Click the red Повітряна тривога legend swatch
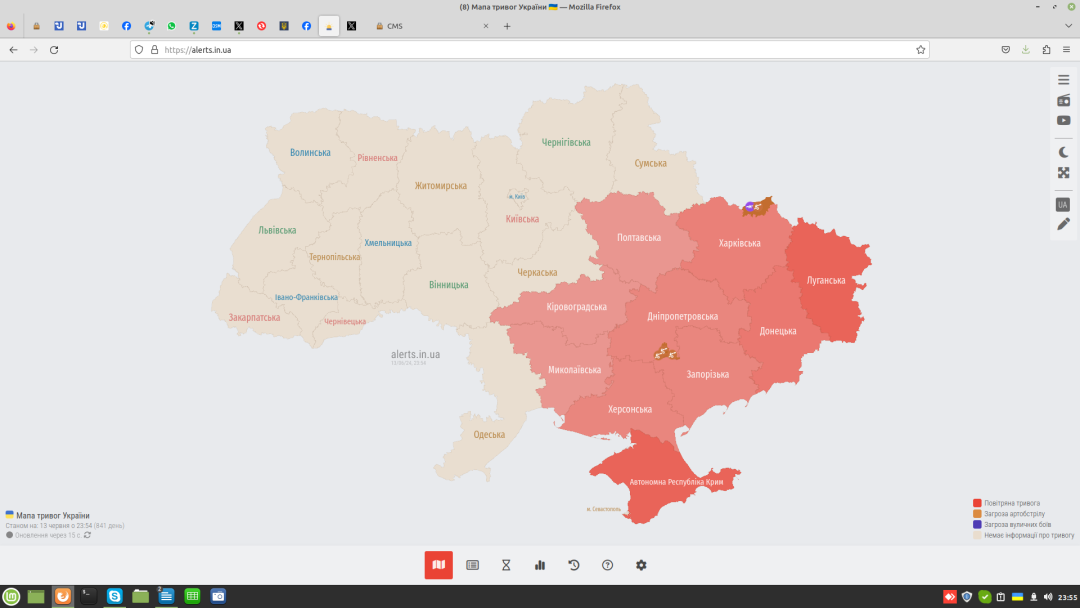 click(978, 503)
